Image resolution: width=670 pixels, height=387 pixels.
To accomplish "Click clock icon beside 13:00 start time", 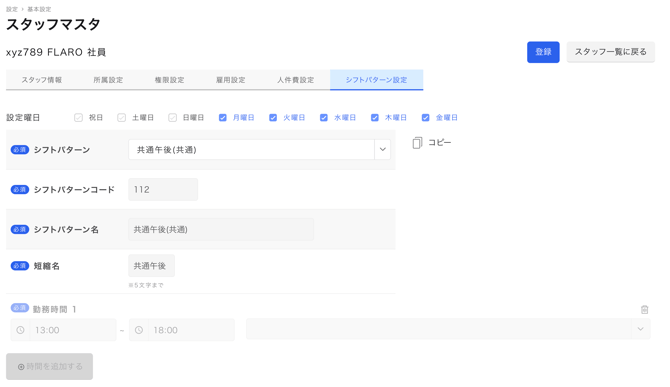I will (x=21, y=330).
